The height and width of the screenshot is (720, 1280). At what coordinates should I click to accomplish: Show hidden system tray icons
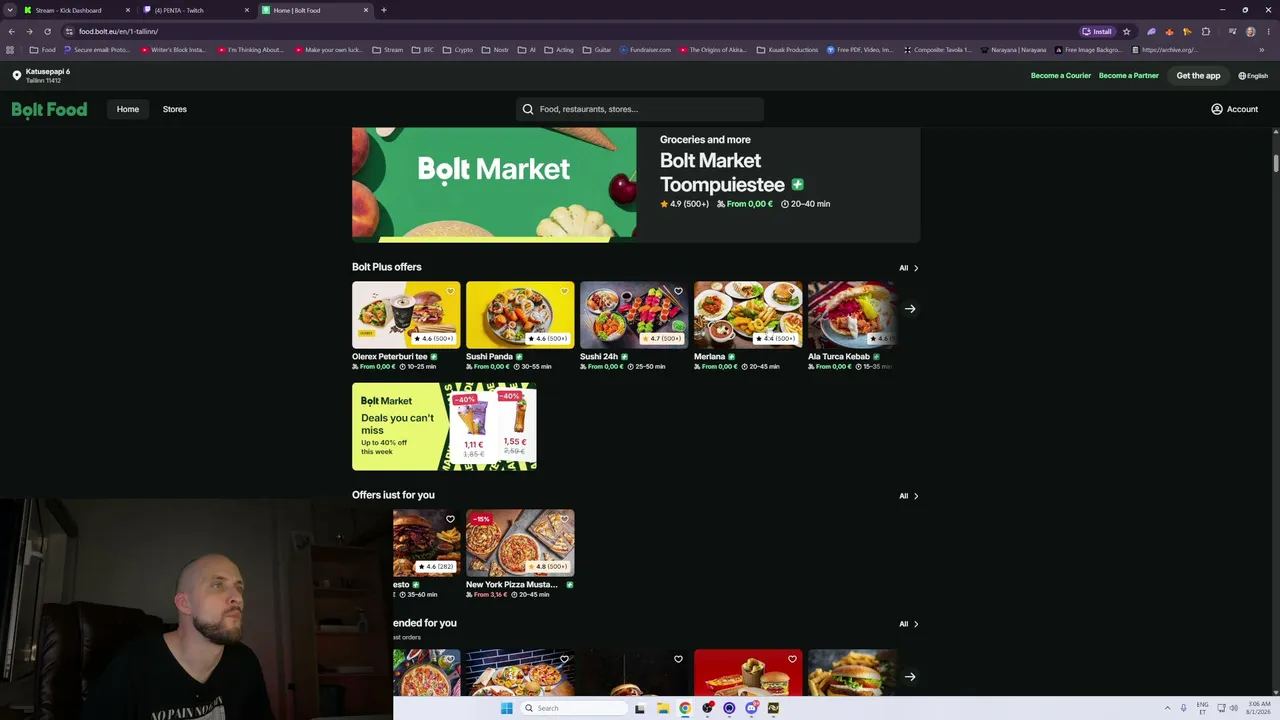coord(1167,708)
